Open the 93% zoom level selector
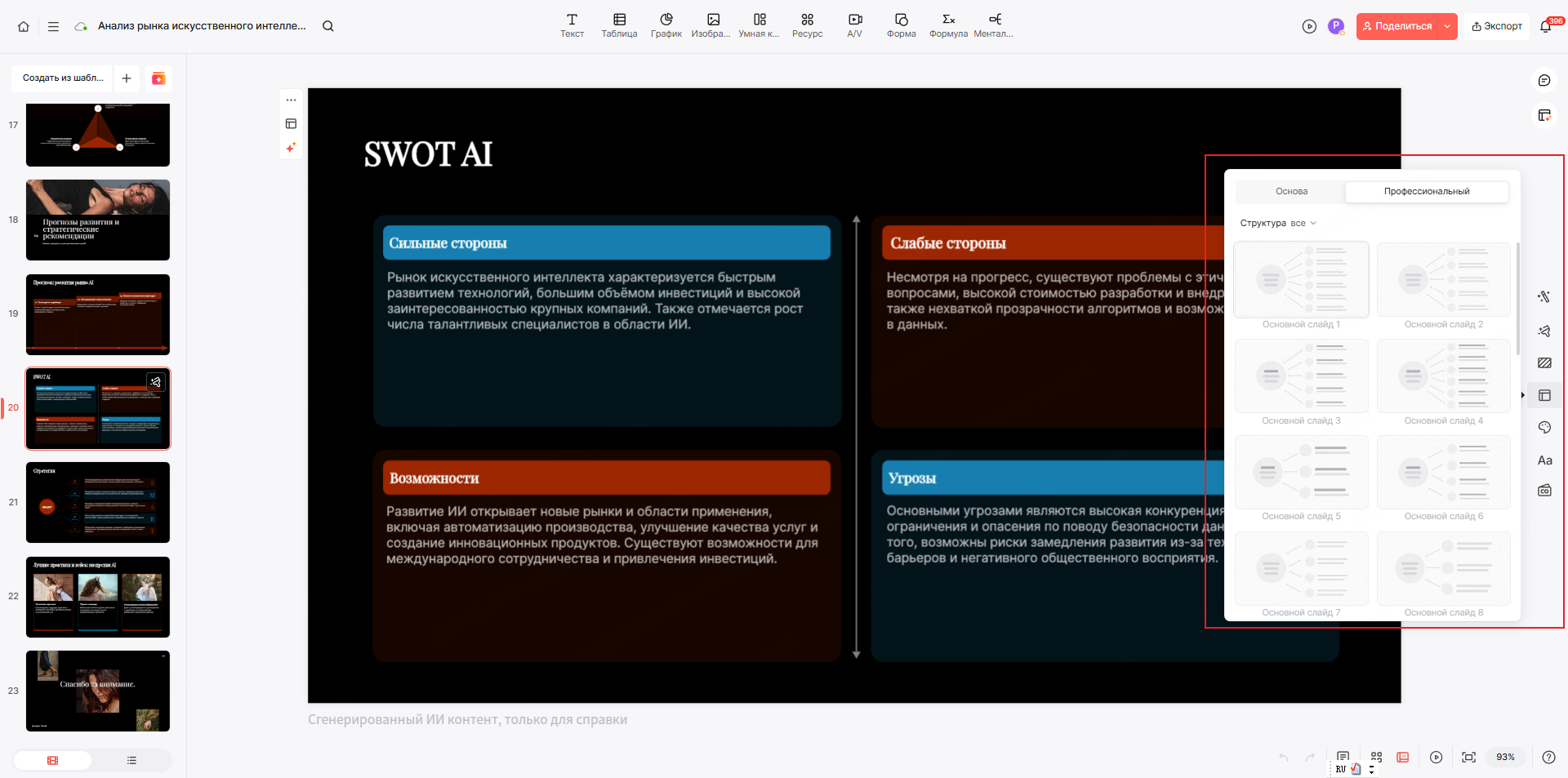Viewport: 1568px width, 778px height. 1504,757
